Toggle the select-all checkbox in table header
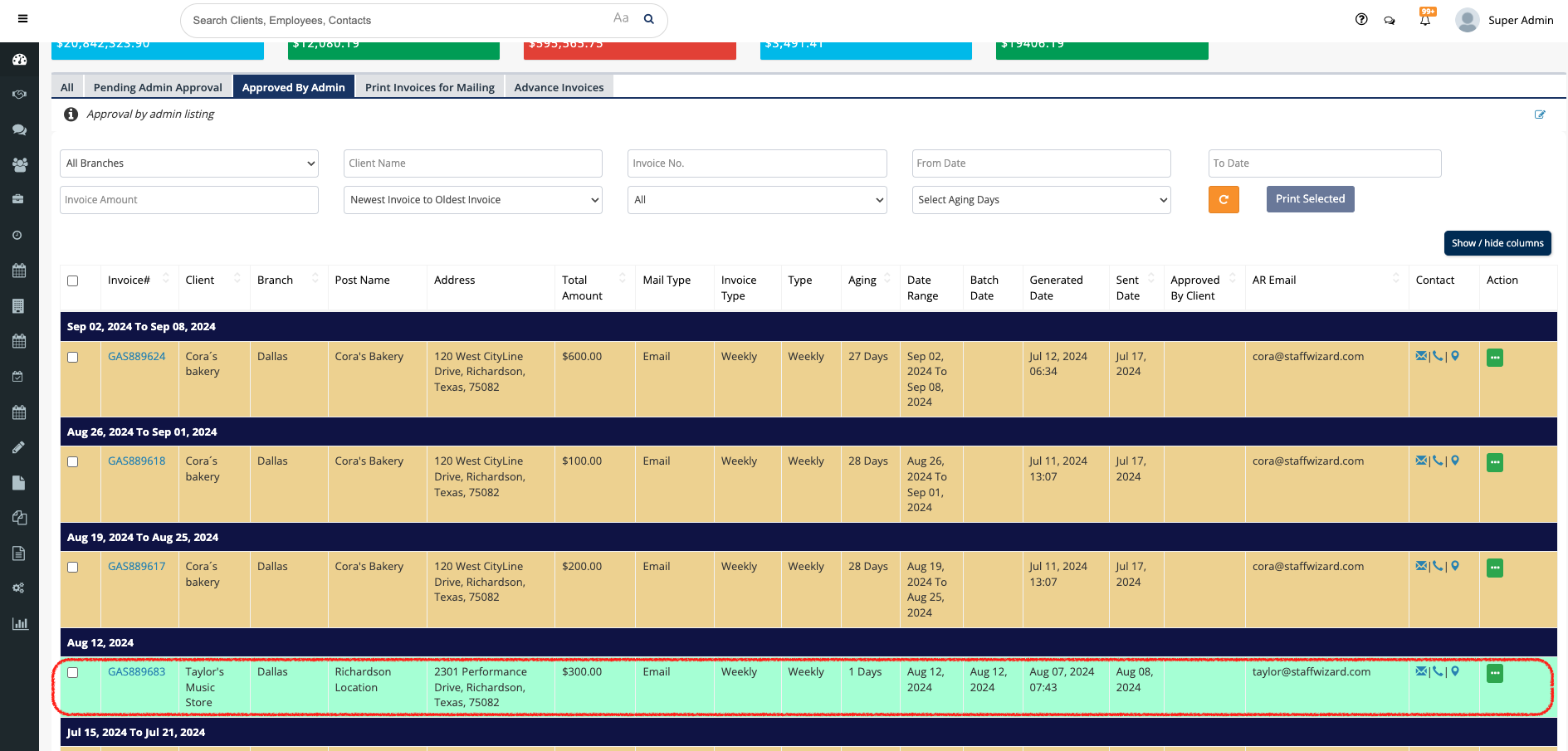Image resolution: width=1568 pixels, height=751 pixels. [x=73, y=281]
